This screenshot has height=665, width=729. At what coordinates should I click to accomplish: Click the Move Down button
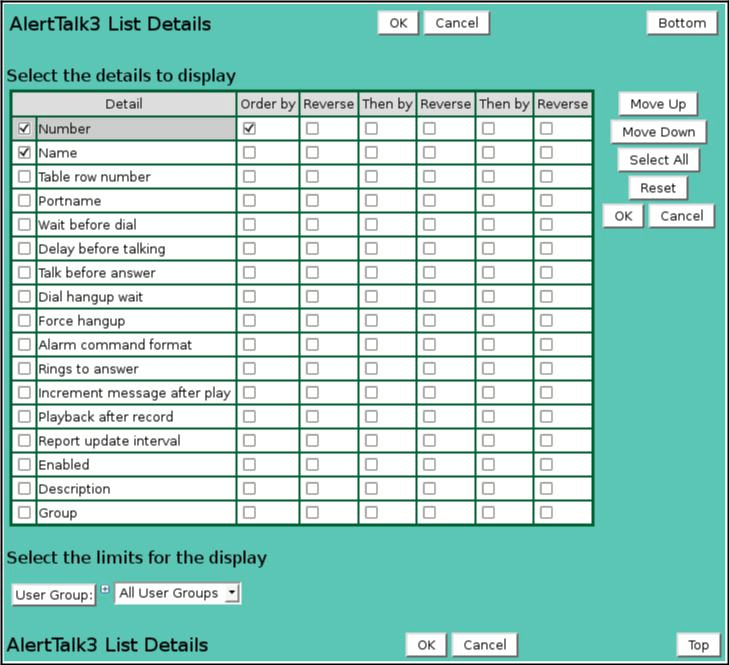(658, 132)
